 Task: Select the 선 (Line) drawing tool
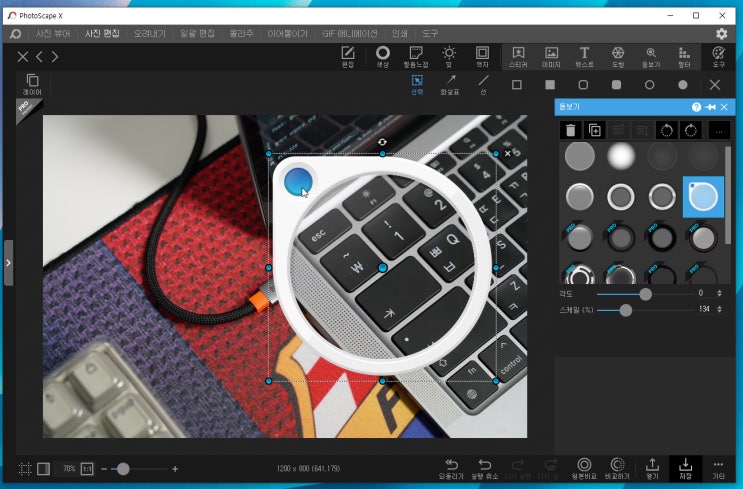click(x=483, y=85)
